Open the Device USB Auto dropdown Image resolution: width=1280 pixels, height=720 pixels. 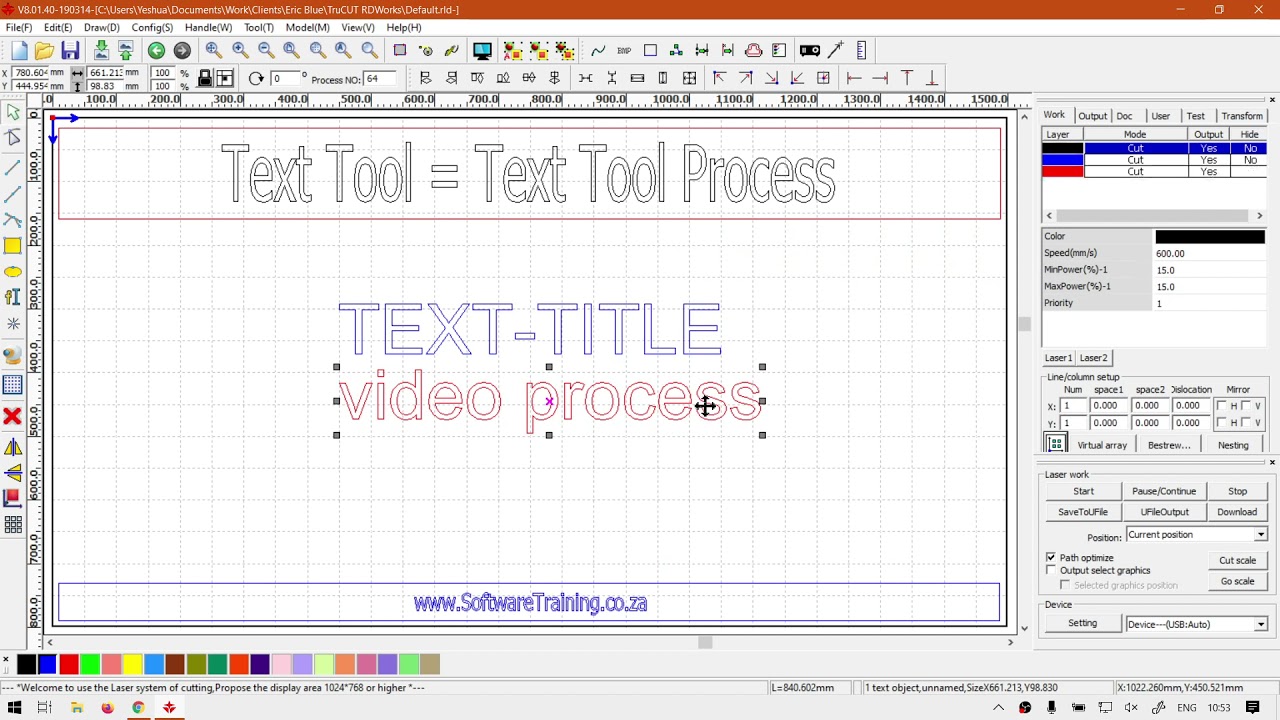coord(1197,624)
